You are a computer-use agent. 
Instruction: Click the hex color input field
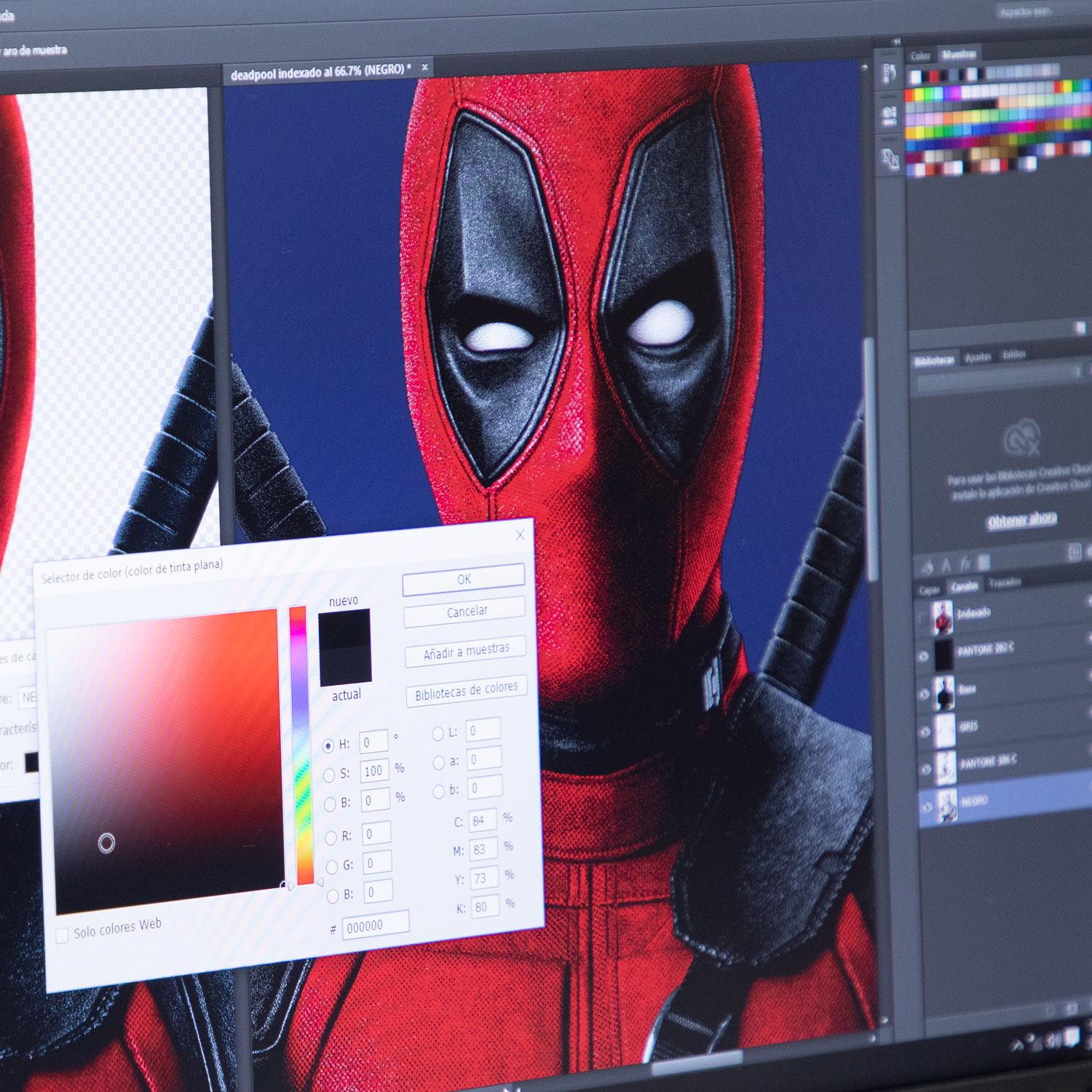[376, 925]
